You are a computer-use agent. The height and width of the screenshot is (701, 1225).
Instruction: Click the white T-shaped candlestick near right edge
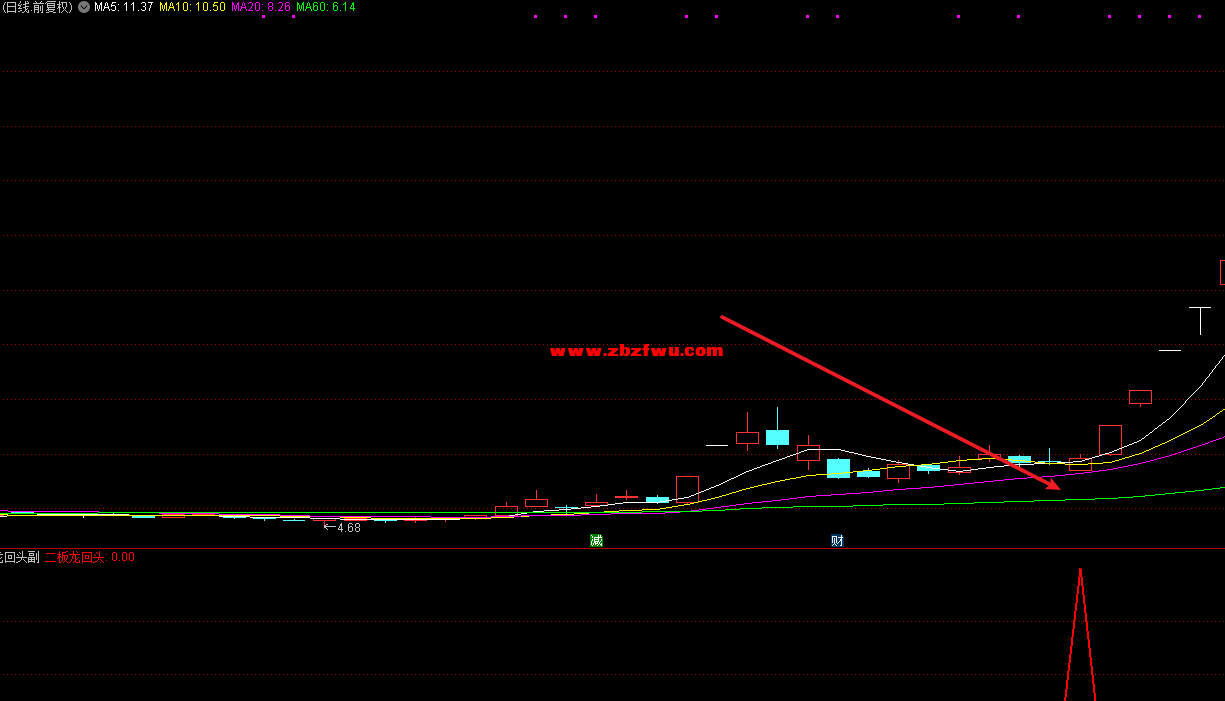[x=1200, y=318]
